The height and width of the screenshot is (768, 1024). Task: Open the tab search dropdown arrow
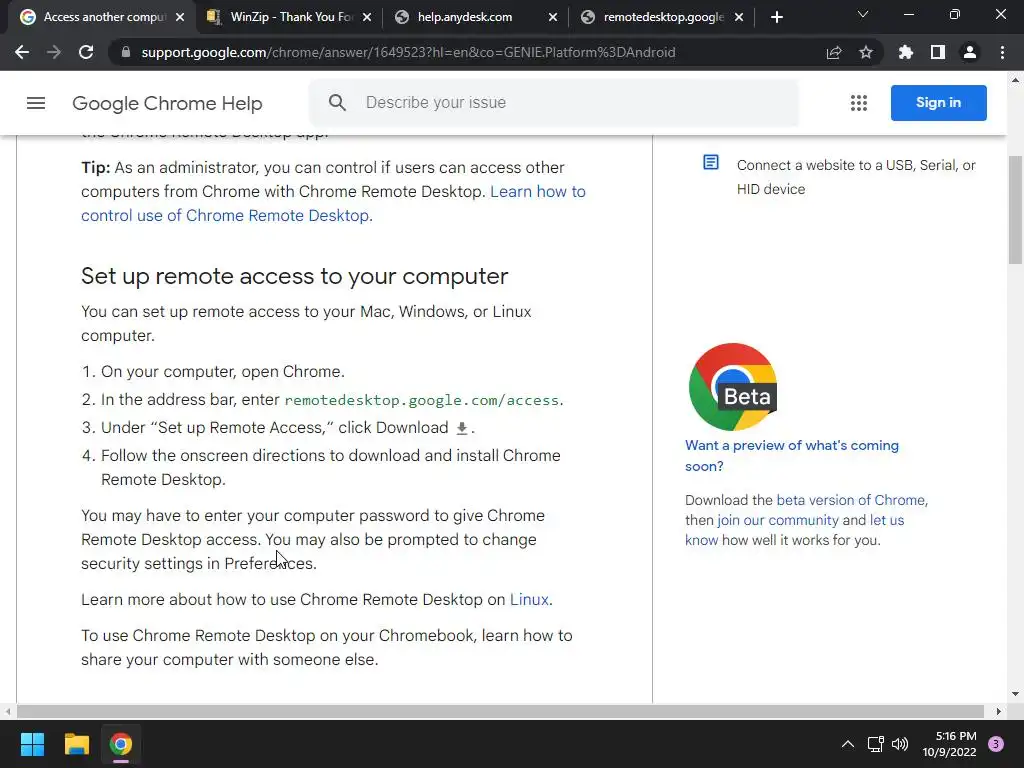(x=863, y=14)
